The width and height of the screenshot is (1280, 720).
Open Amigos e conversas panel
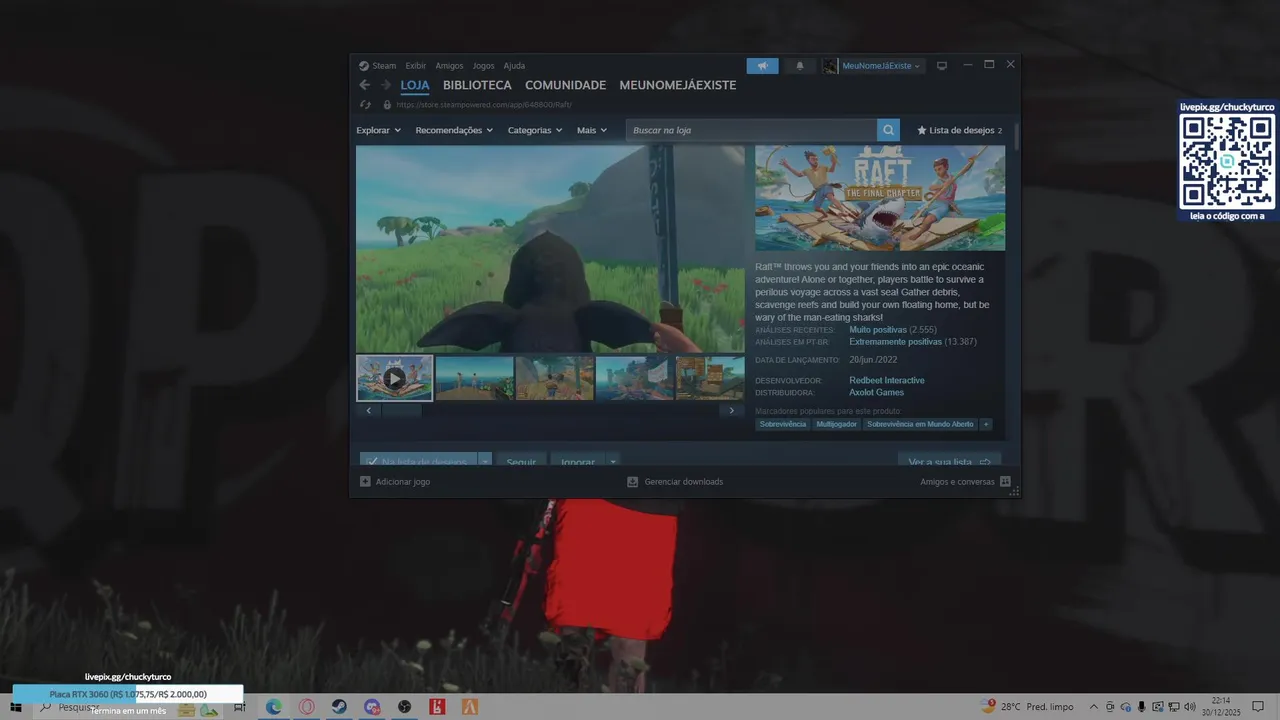(x=965, y=482)
